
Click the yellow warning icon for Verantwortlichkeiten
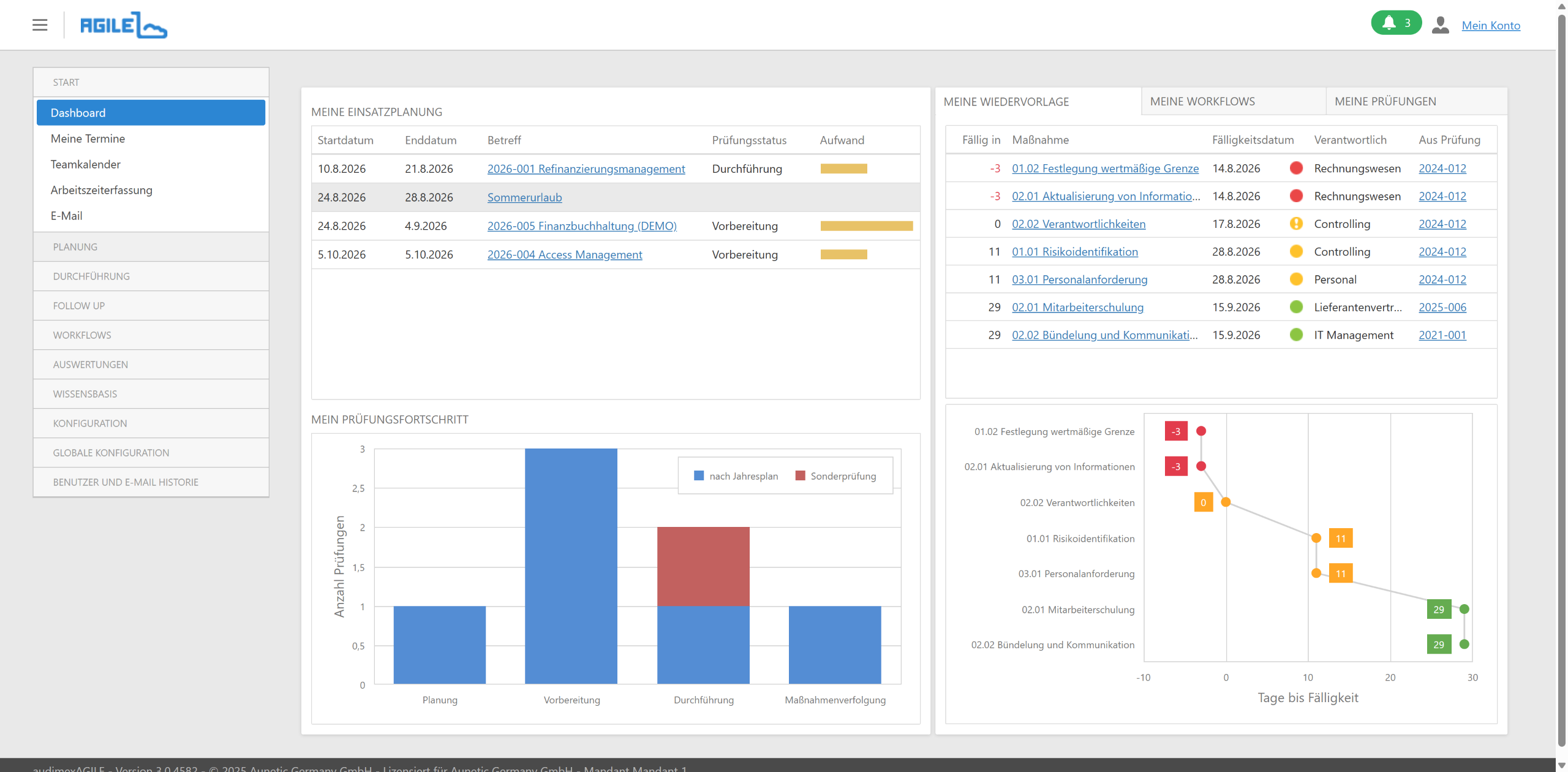[x=1296, y=224]
